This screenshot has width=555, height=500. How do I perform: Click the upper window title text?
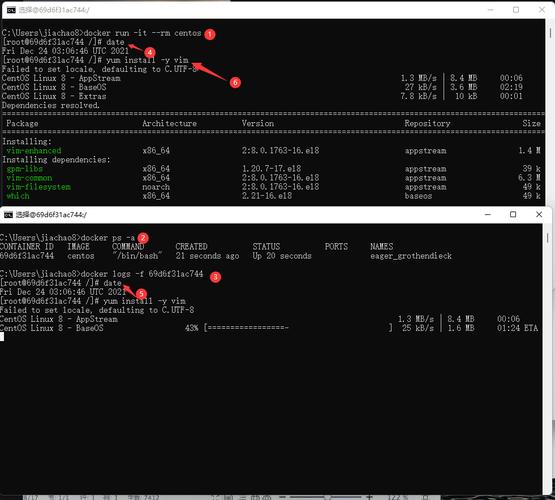pyautogui.click(x=54, y=10)
